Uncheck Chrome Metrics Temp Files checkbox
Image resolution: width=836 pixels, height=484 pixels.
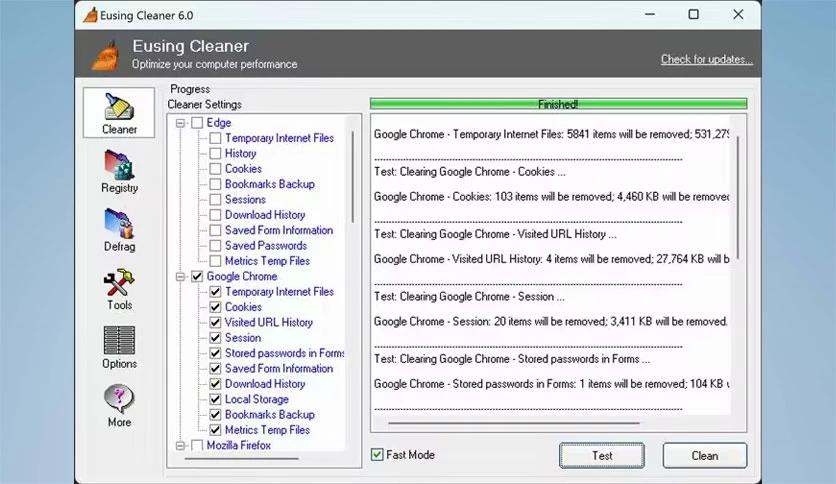tap(215, 430)
